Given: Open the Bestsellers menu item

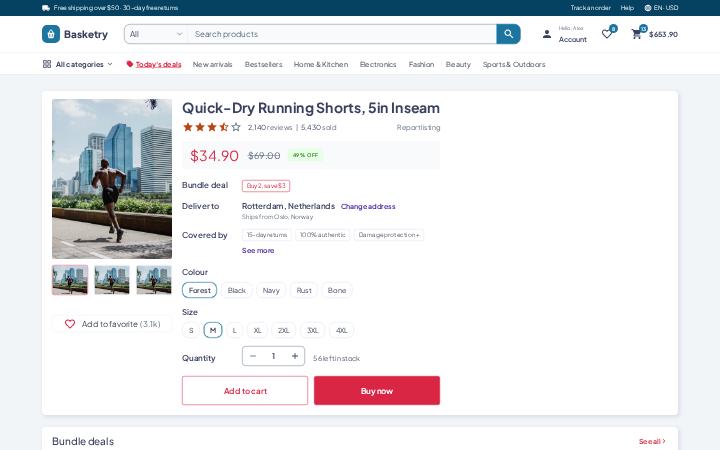Looking at the screenshot, I should pyautogui.click(x=264, y=64).
